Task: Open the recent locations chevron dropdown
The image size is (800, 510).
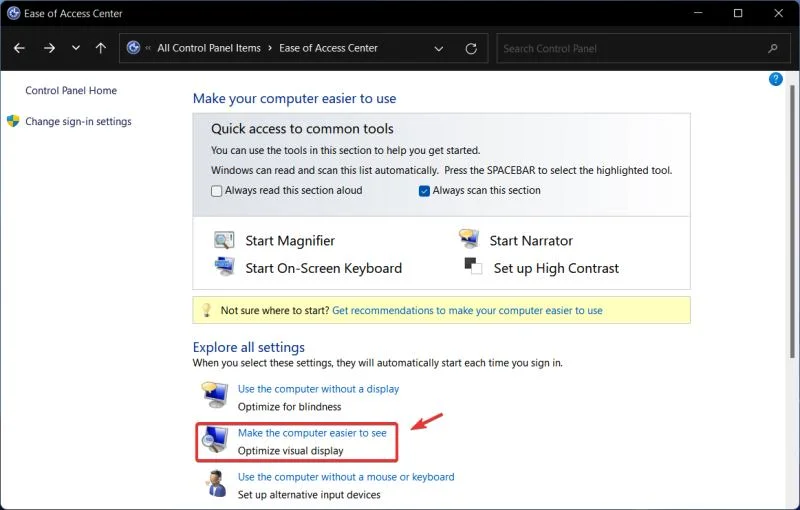Action: pos(76,48)
